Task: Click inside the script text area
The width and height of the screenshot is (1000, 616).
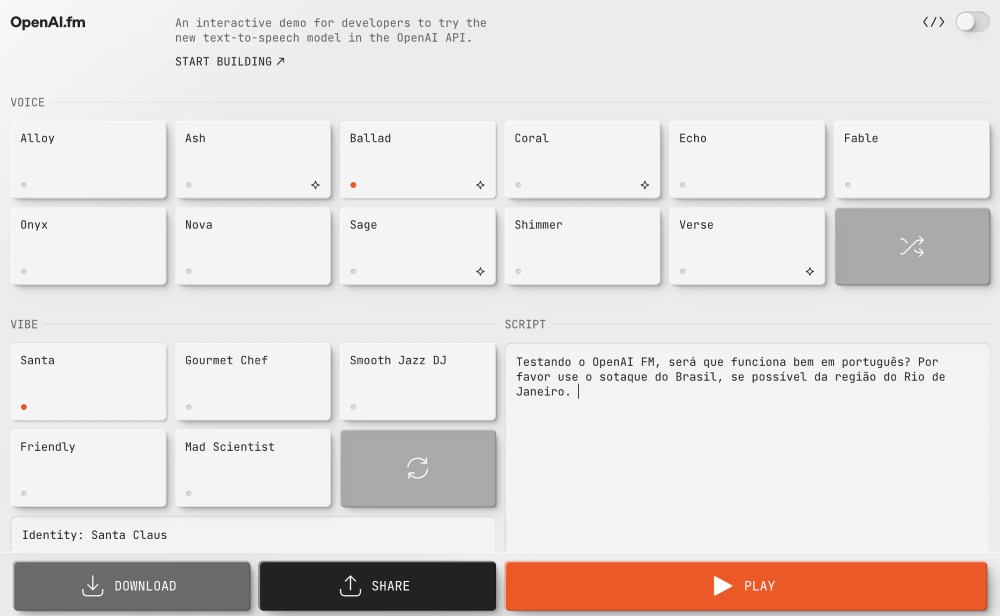Action: coord(747,448)
